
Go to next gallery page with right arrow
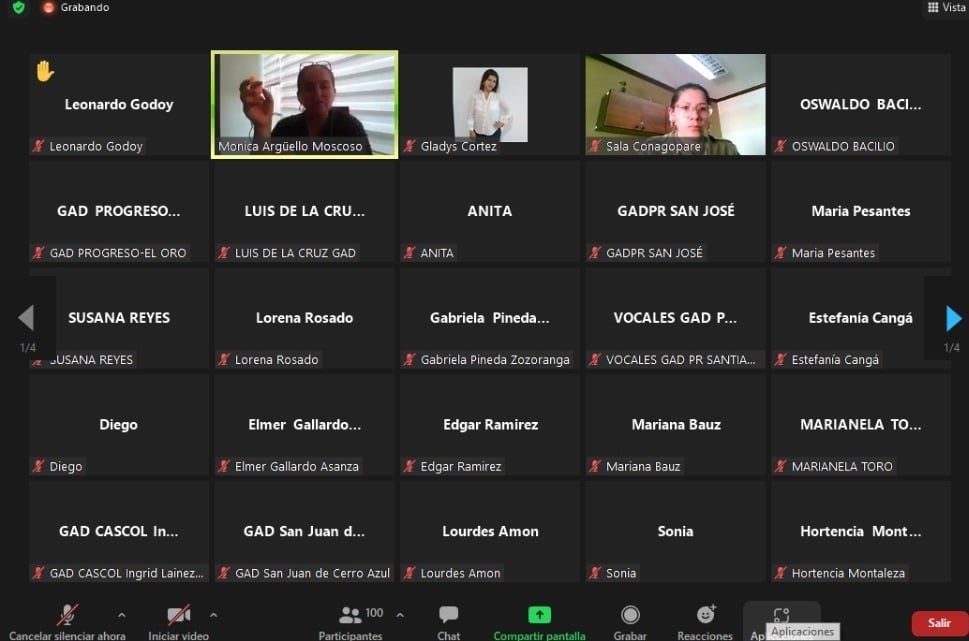953,319
